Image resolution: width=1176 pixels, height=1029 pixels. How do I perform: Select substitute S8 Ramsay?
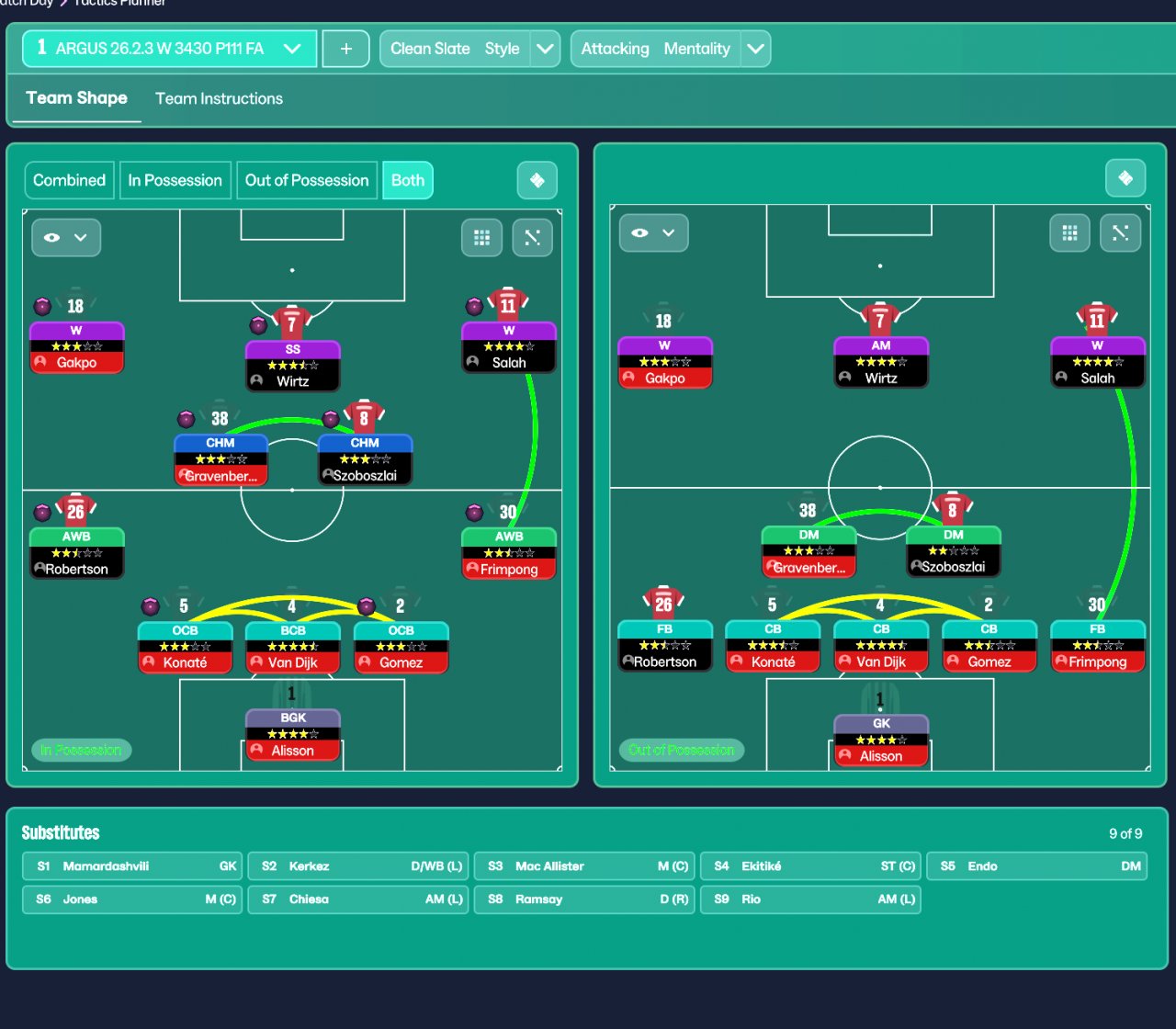point(584,899)
